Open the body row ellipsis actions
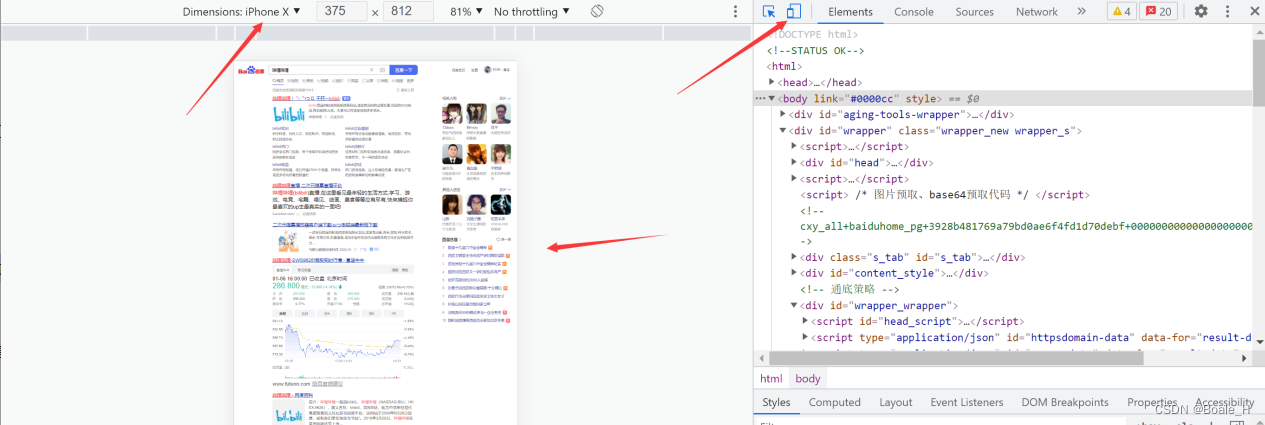1265x425 pixels. point(760,98)
